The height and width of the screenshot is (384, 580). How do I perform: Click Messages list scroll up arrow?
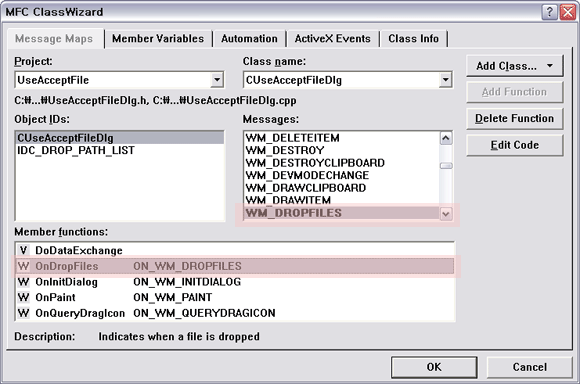tap(446, 138)
